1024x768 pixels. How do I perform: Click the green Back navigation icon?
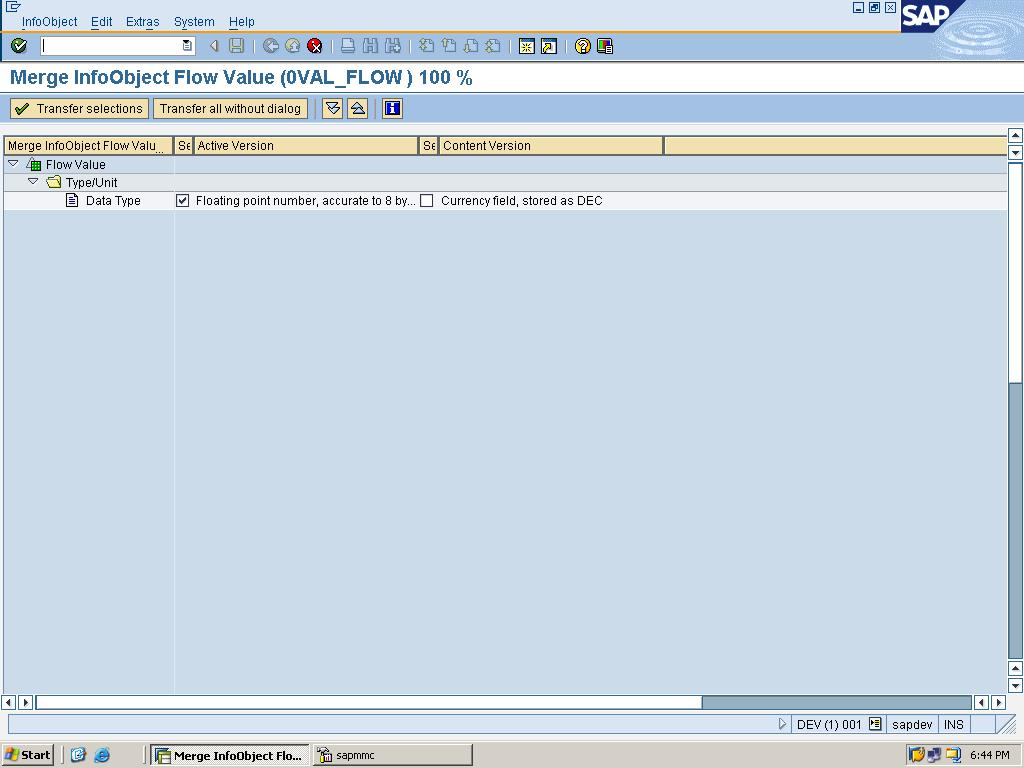(x=270, y=46)
